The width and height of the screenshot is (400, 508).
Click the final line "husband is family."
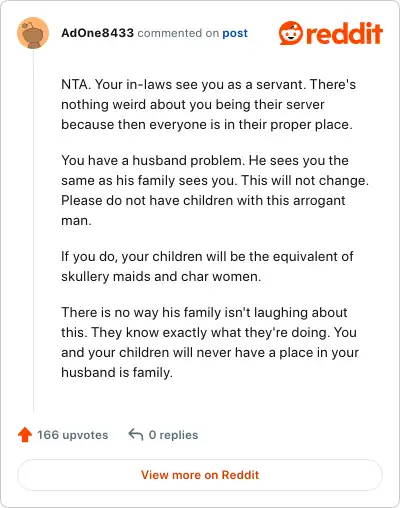tap(117, 373)
